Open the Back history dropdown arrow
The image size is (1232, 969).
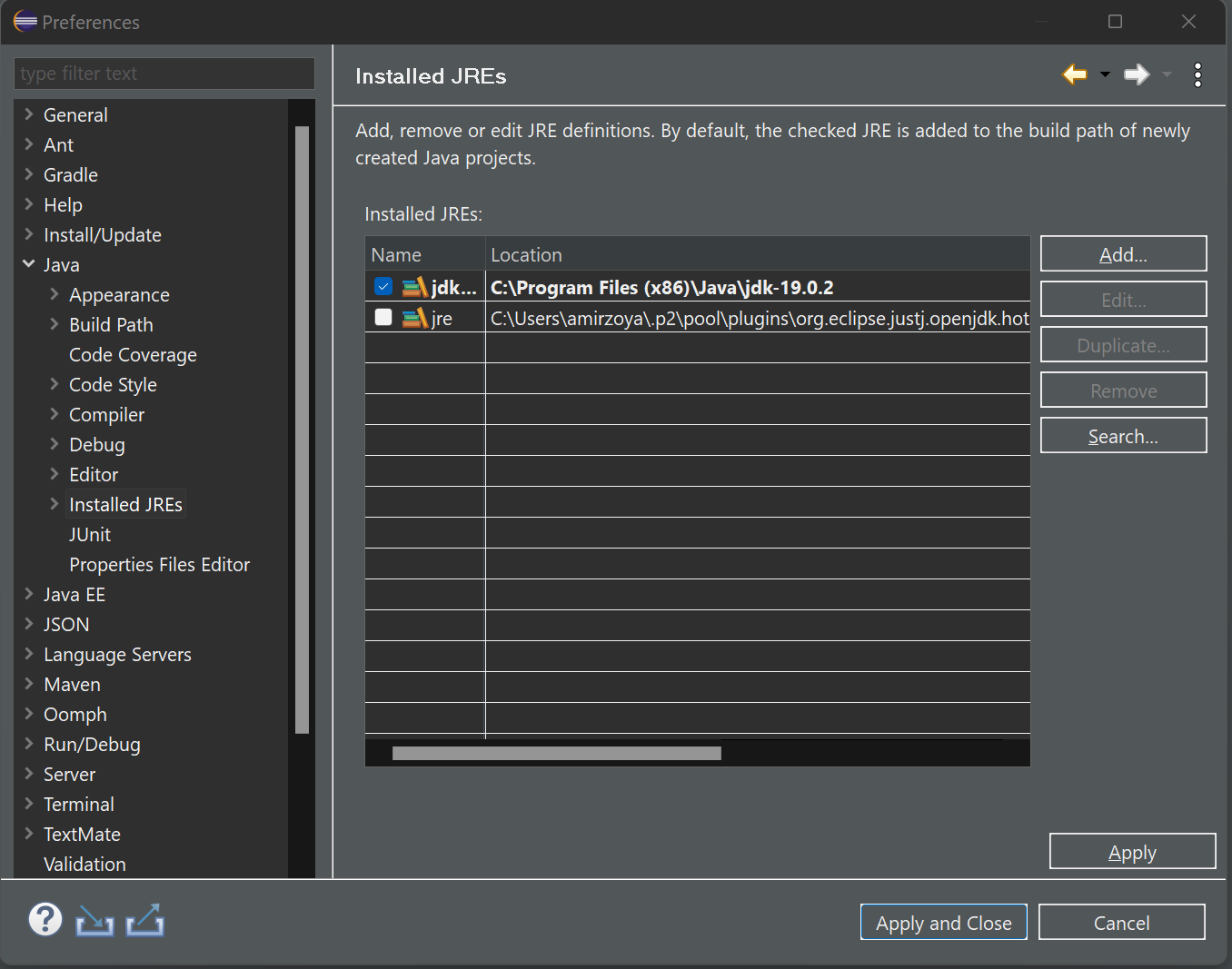click(1105, 74)
